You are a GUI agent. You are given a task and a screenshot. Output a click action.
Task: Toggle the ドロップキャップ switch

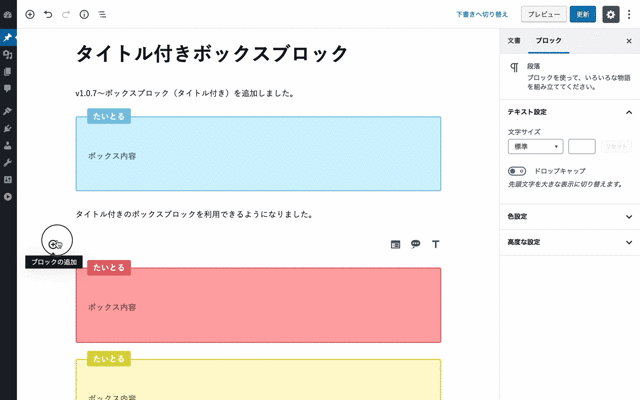pyautogui.click(x=517, y=171)
